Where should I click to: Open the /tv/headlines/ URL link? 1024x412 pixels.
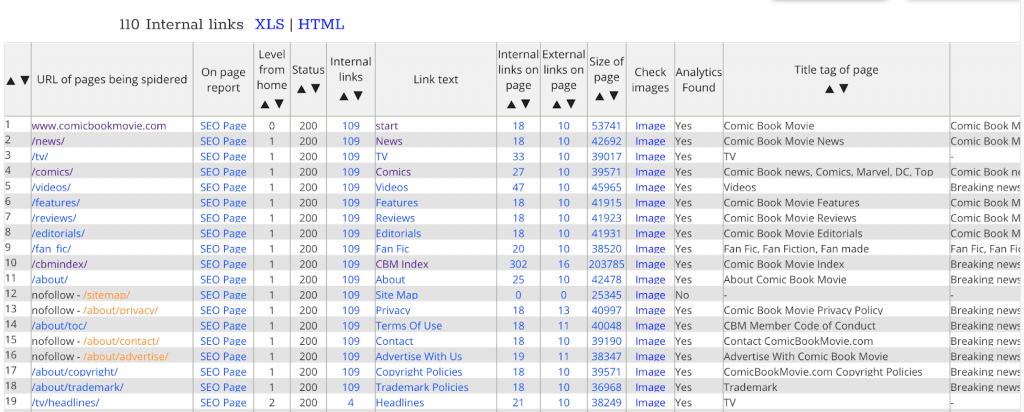(x=65, y=403)
